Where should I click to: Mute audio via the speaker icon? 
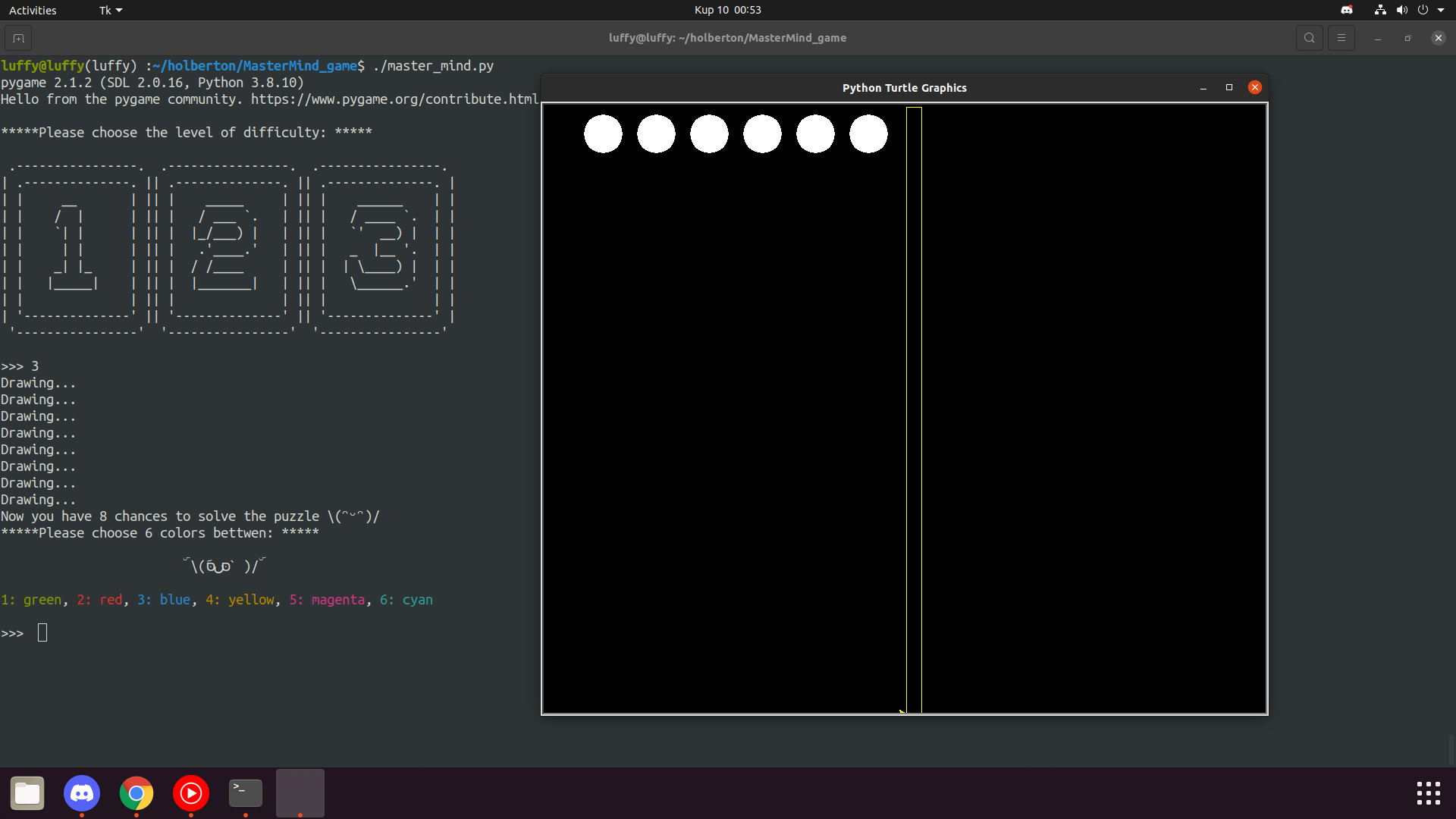pos(1402,10)
